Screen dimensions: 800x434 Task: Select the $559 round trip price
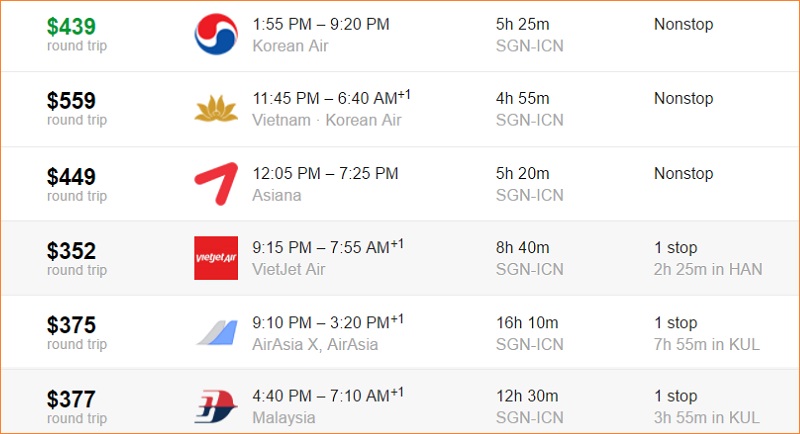point(71,101)
